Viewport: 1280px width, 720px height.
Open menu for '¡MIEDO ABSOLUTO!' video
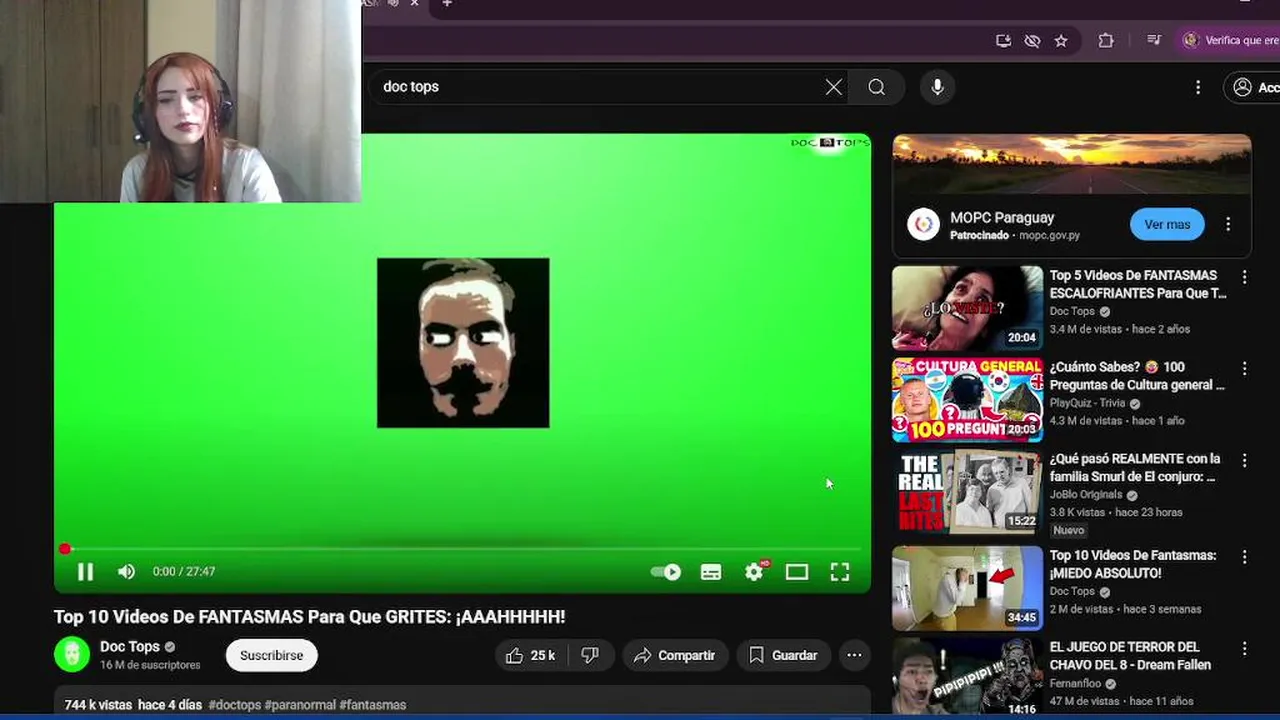click(x=1245, y=557)
